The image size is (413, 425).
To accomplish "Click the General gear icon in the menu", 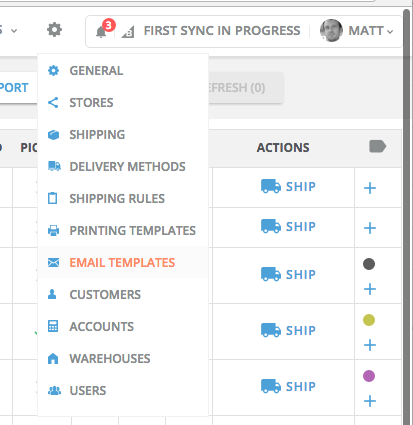I will 53,71.
